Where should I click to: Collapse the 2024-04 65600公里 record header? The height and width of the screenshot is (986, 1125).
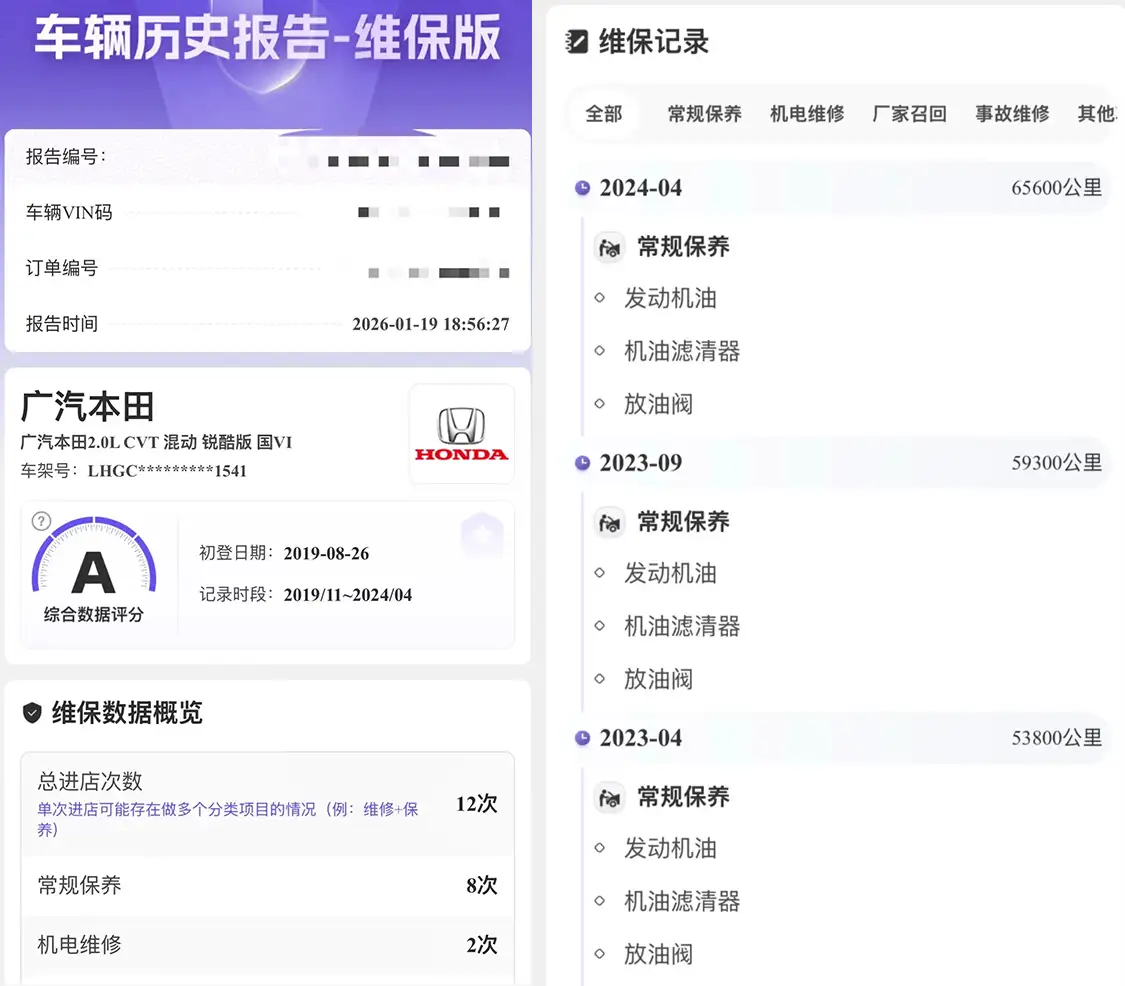pyautogui.click(x=839, y=188)
